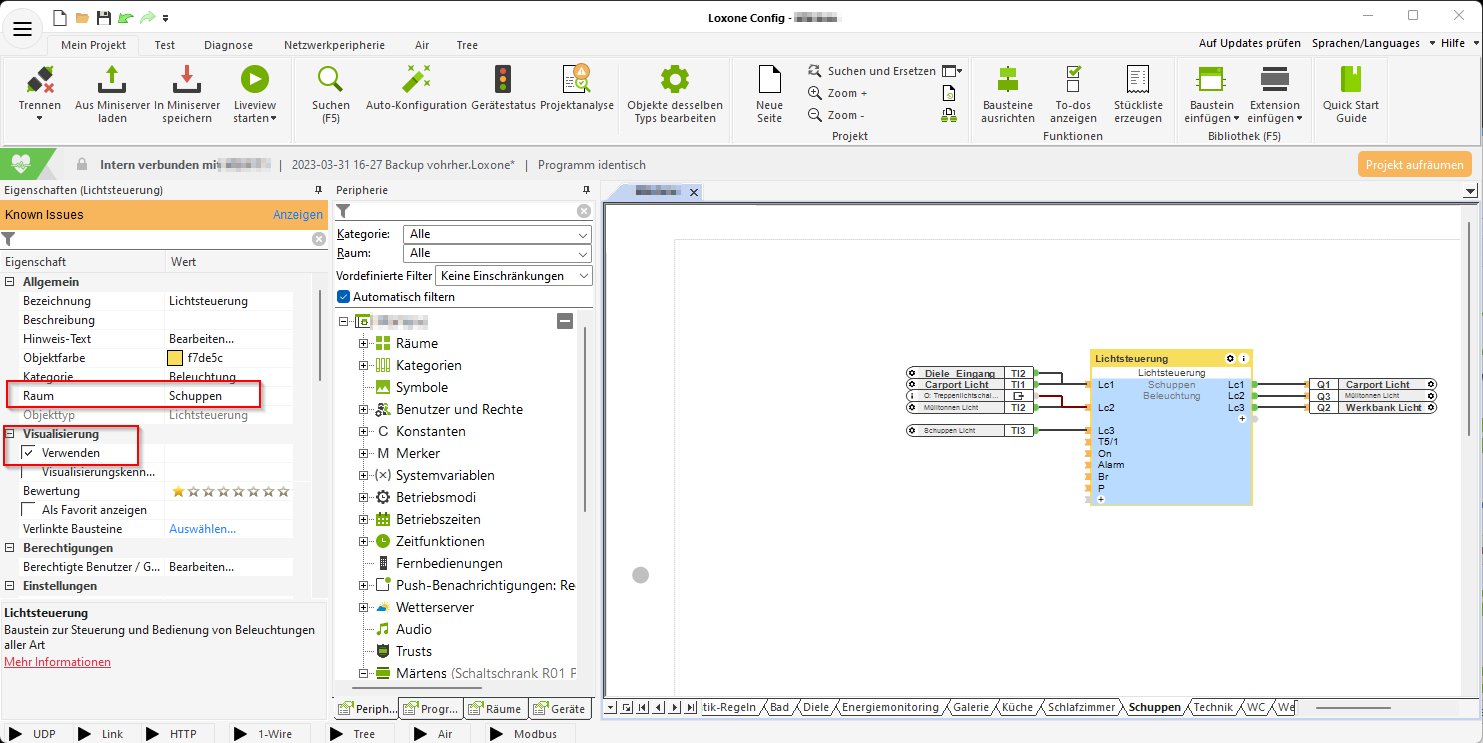Expand the Benutzer und Rechte node
This screenshot has width=1483, height=743.
(x=364, y=409)
